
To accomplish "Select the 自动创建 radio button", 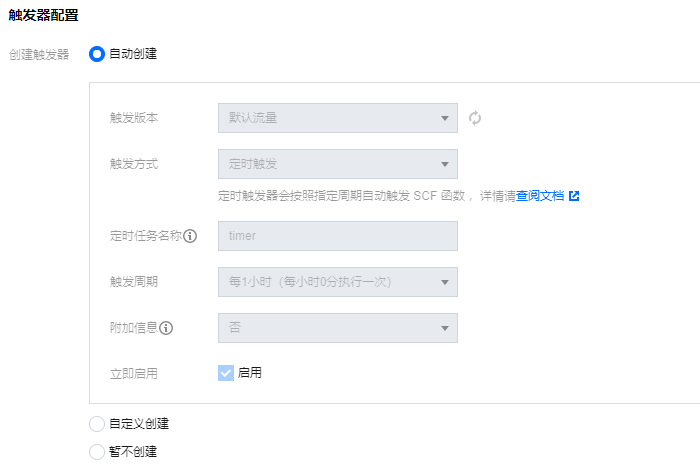I will 97,54.
